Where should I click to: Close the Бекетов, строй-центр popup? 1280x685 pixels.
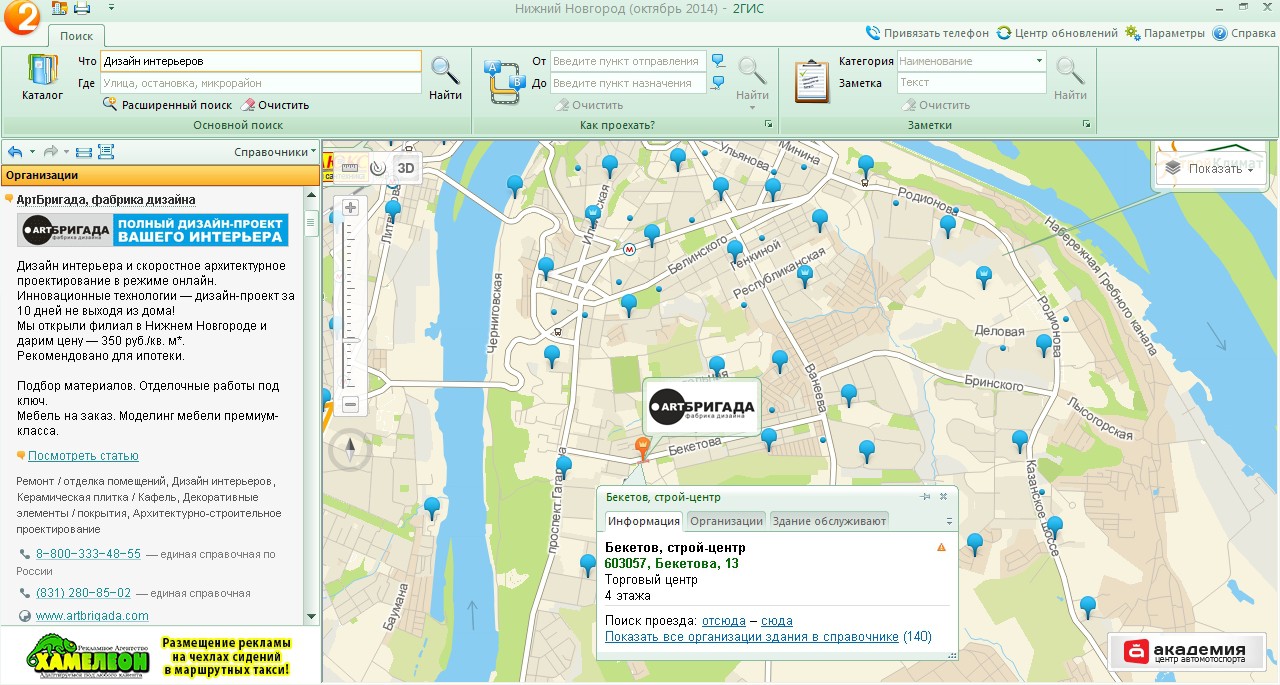pyautogui.click(x=943, y=497)
